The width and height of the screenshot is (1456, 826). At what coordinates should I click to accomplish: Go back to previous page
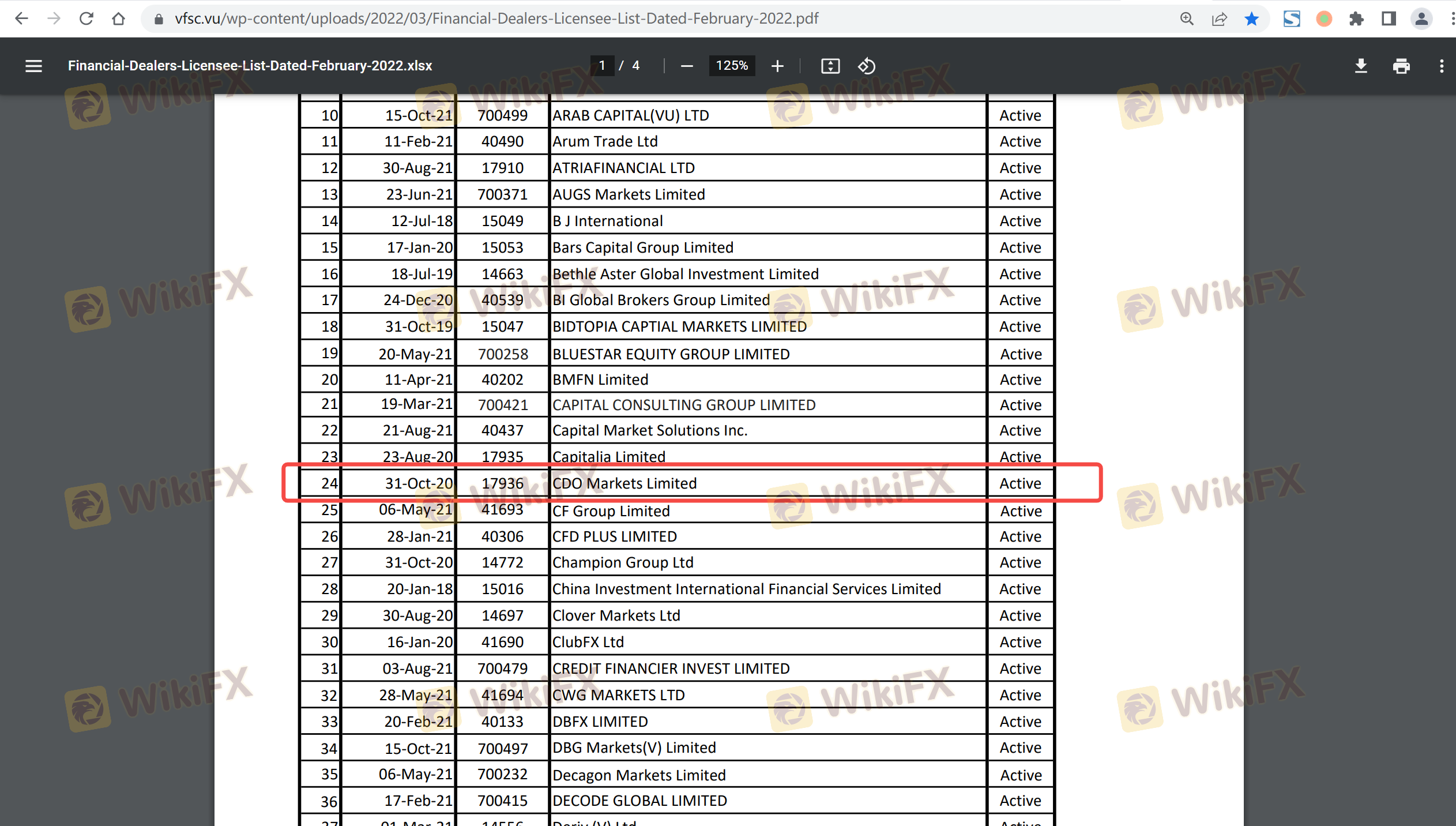click(21, 19)
